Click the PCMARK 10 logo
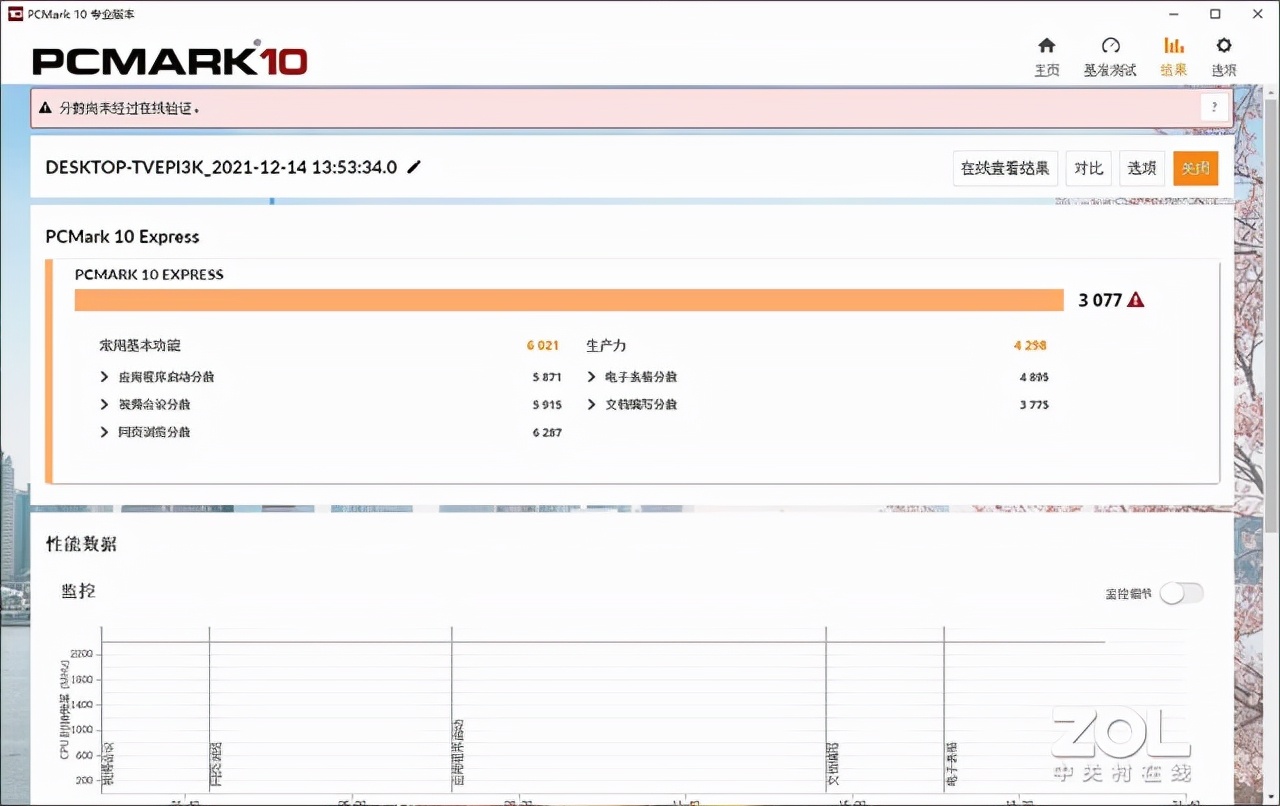 pyautogui.click(x=170, y=59)
